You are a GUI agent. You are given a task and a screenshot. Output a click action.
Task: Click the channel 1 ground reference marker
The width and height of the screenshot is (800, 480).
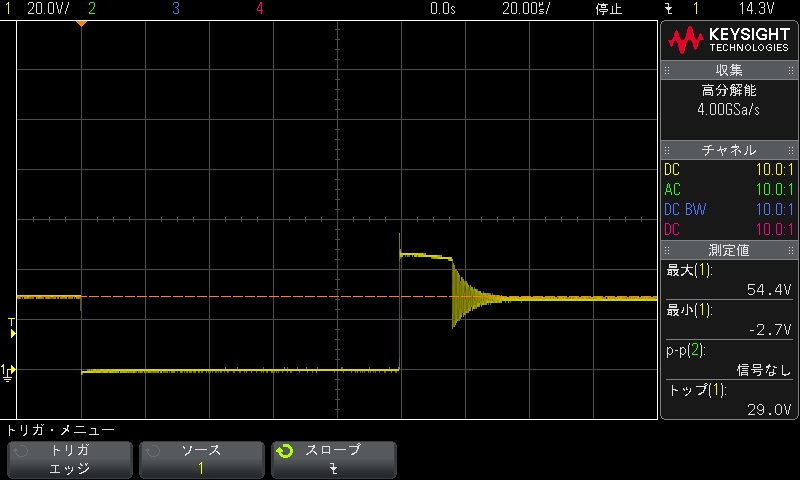tap(8, 370)
